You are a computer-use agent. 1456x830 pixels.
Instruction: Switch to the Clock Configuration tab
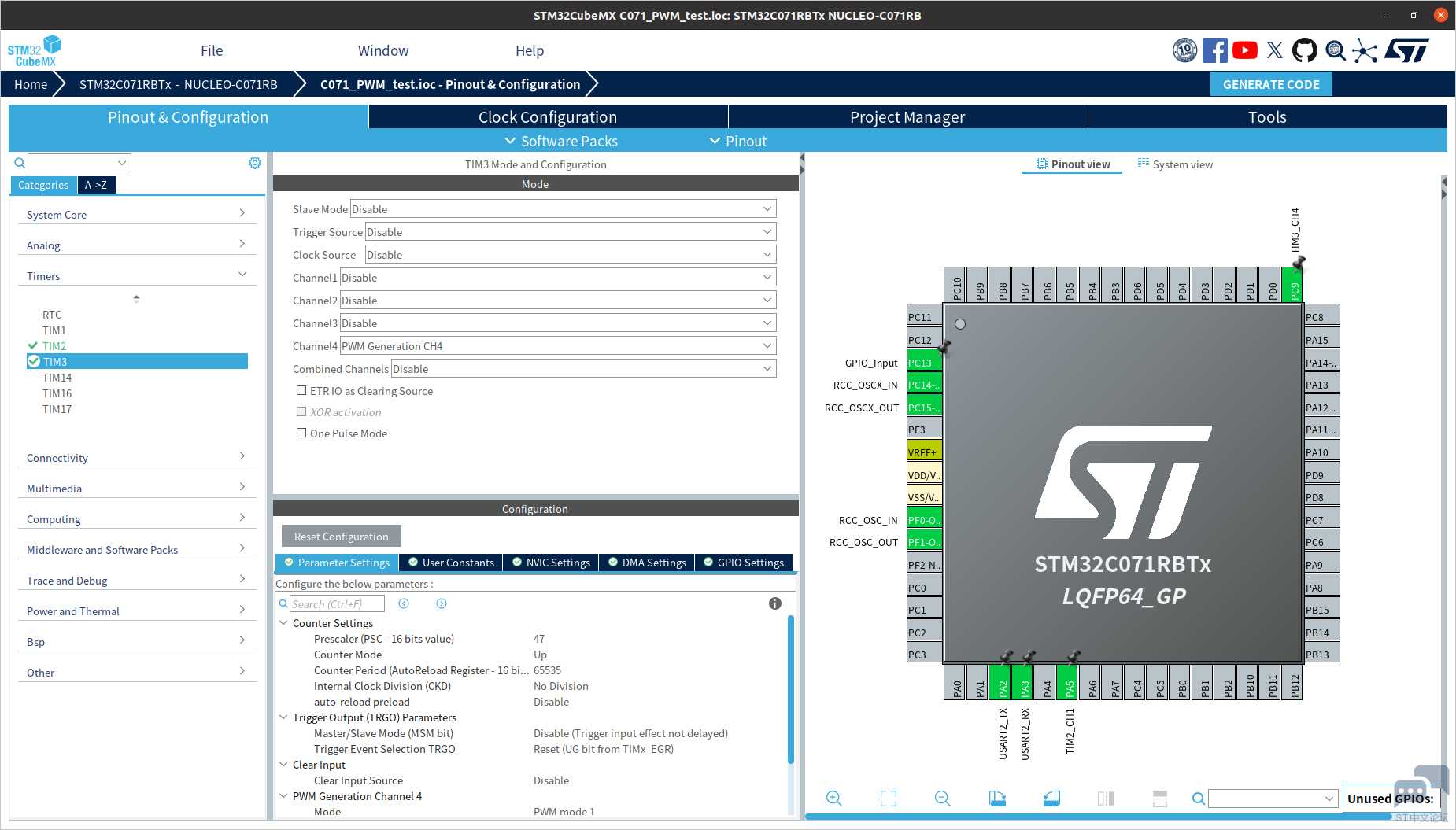pyautogui.click(x=548, y=116)
